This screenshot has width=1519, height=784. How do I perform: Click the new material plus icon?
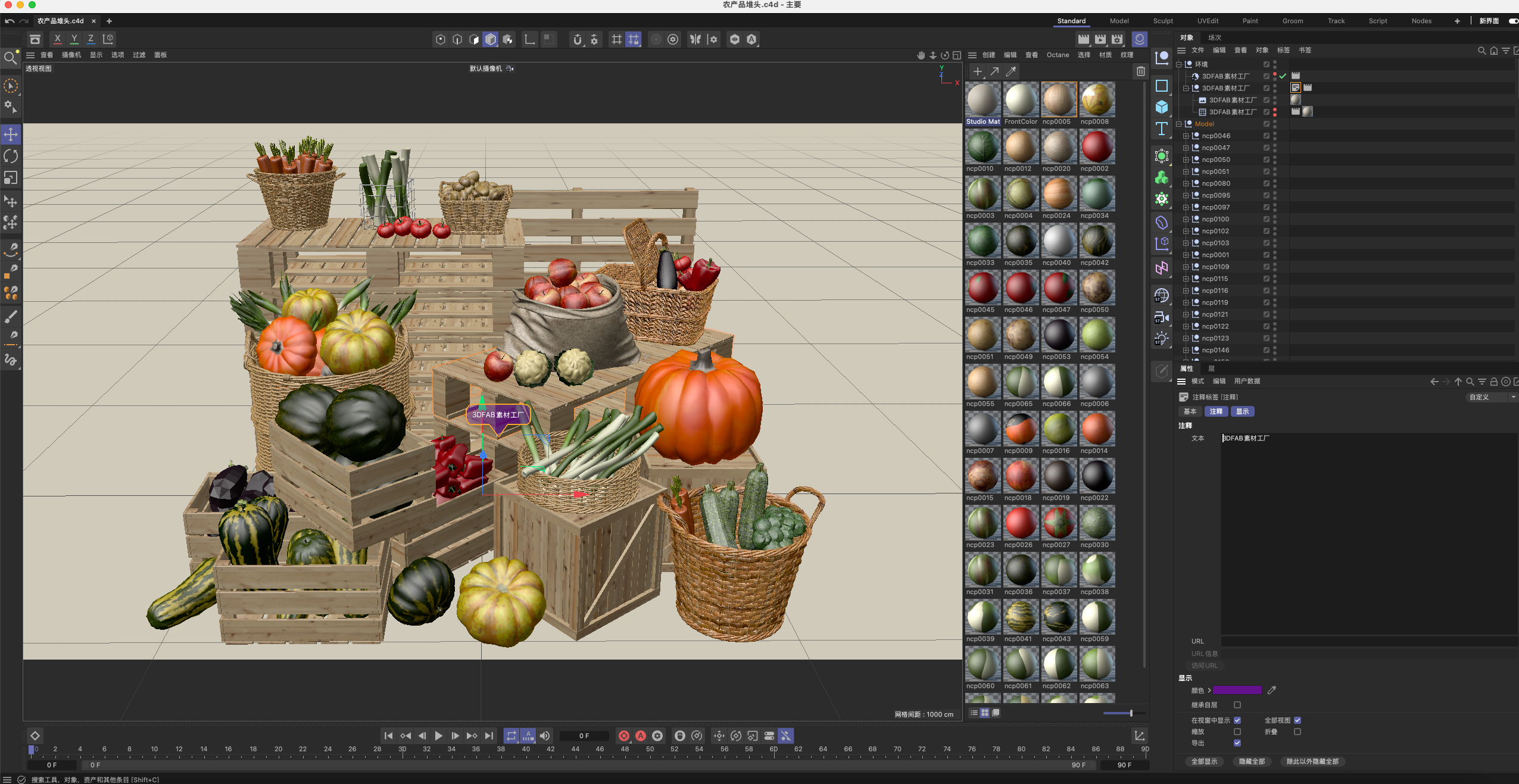pyautogui.click(x=977, y=71)
